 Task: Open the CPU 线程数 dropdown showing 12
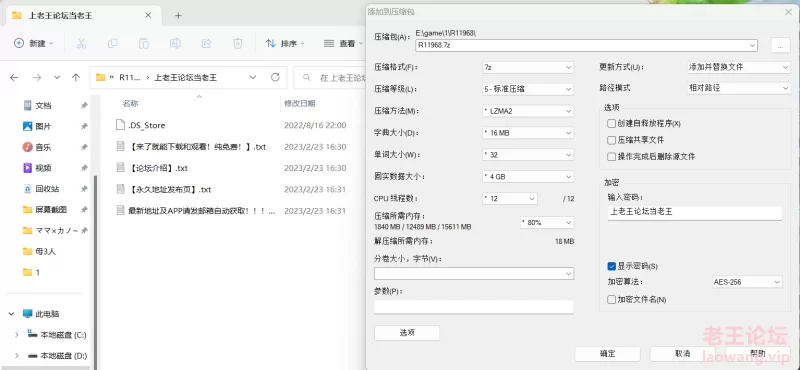pos(510,199)
